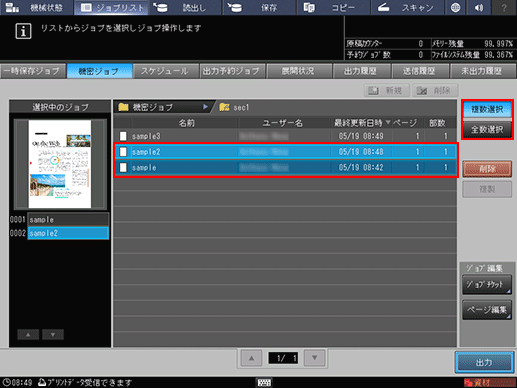Click the 05/19 08:49 date cell

pos(361,136)
